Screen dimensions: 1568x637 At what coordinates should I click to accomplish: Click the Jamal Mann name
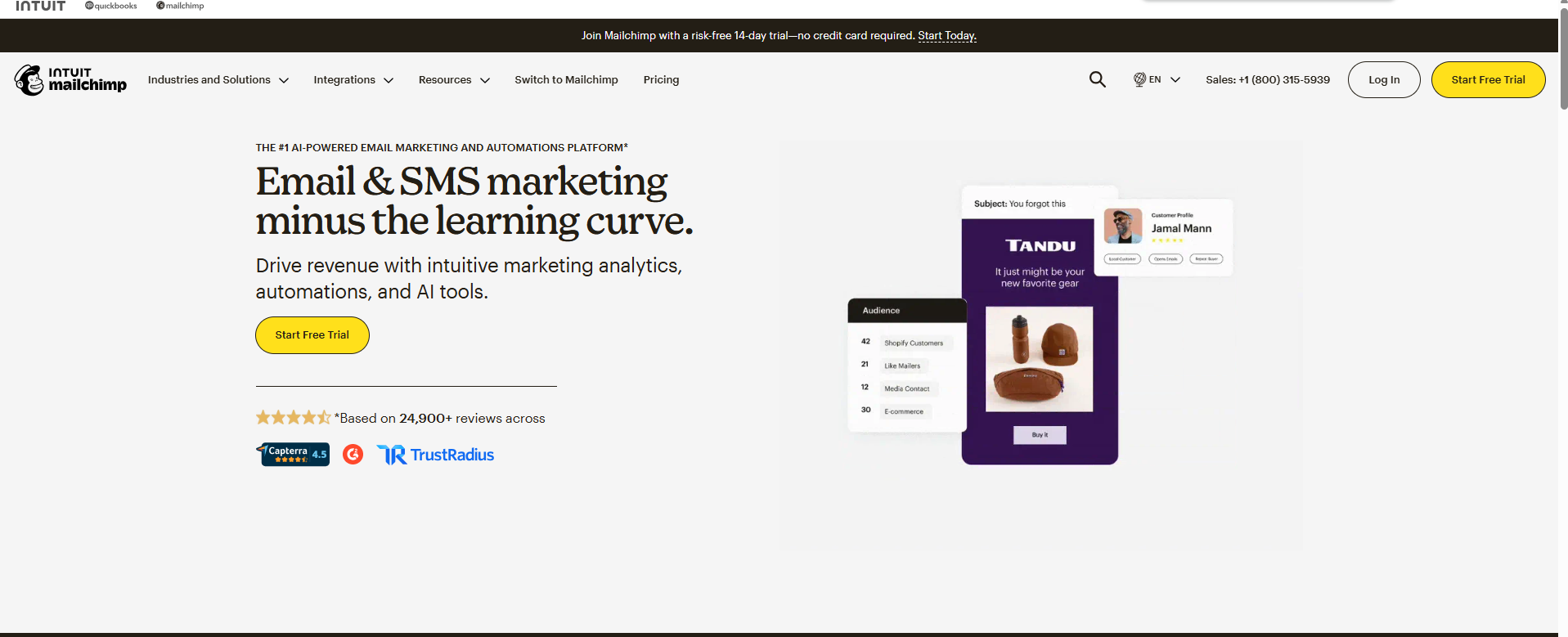(x=1181, y=229)
